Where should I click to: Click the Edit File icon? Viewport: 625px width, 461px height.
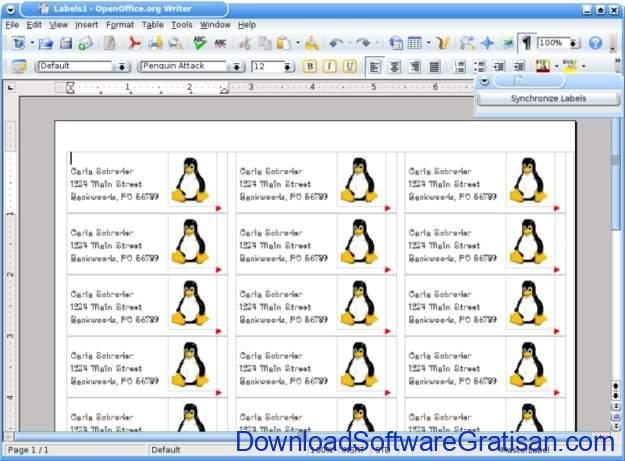[109, 43]
